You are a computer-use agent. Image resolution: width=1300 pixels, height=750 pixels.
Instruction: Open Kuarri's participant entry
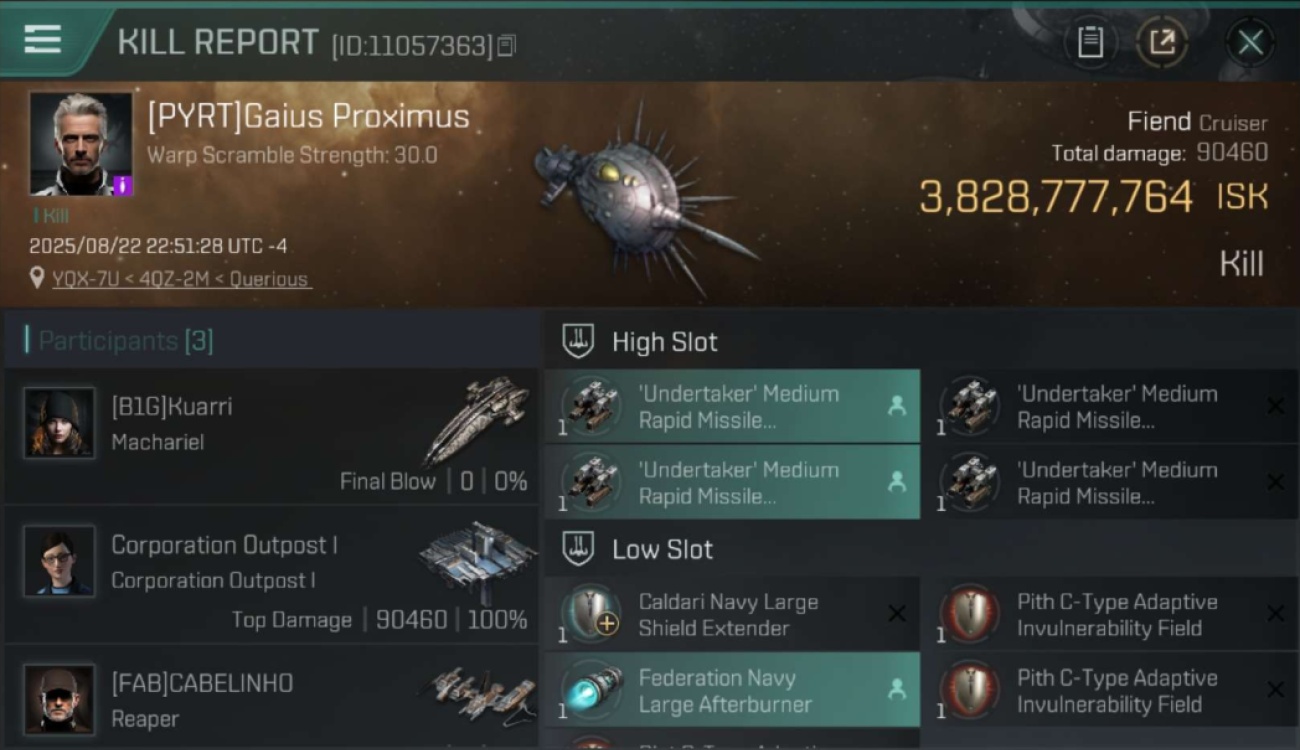[272, 436]
